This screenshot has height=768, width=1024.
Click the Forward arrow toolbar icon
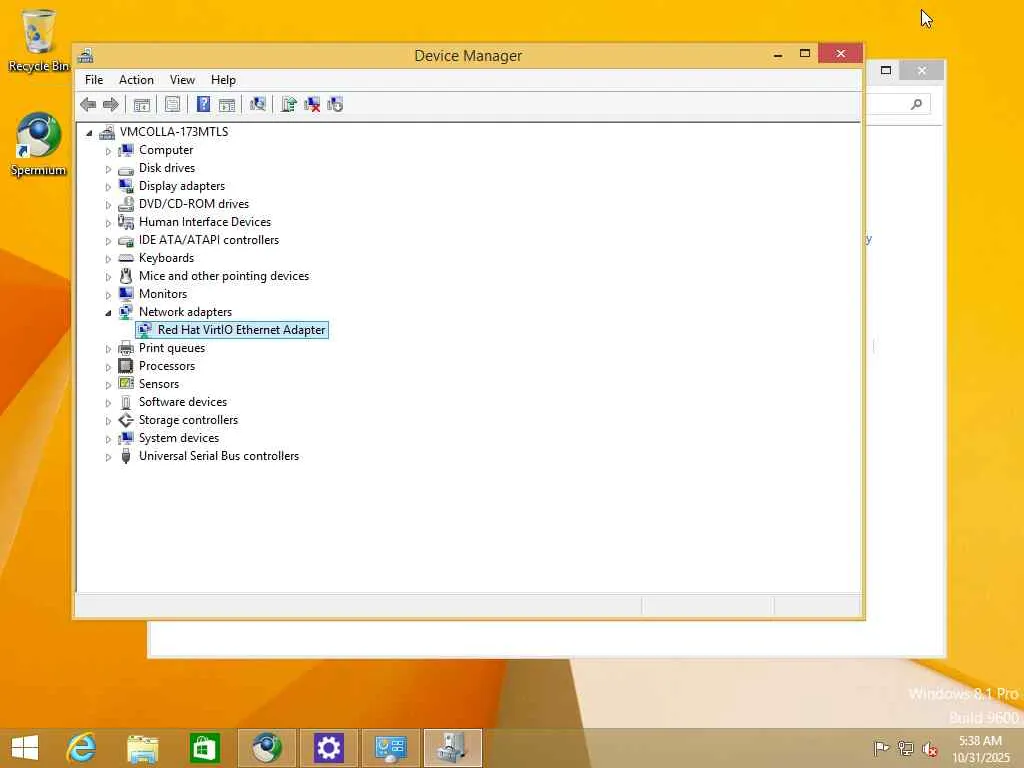(x=111, y=104)
